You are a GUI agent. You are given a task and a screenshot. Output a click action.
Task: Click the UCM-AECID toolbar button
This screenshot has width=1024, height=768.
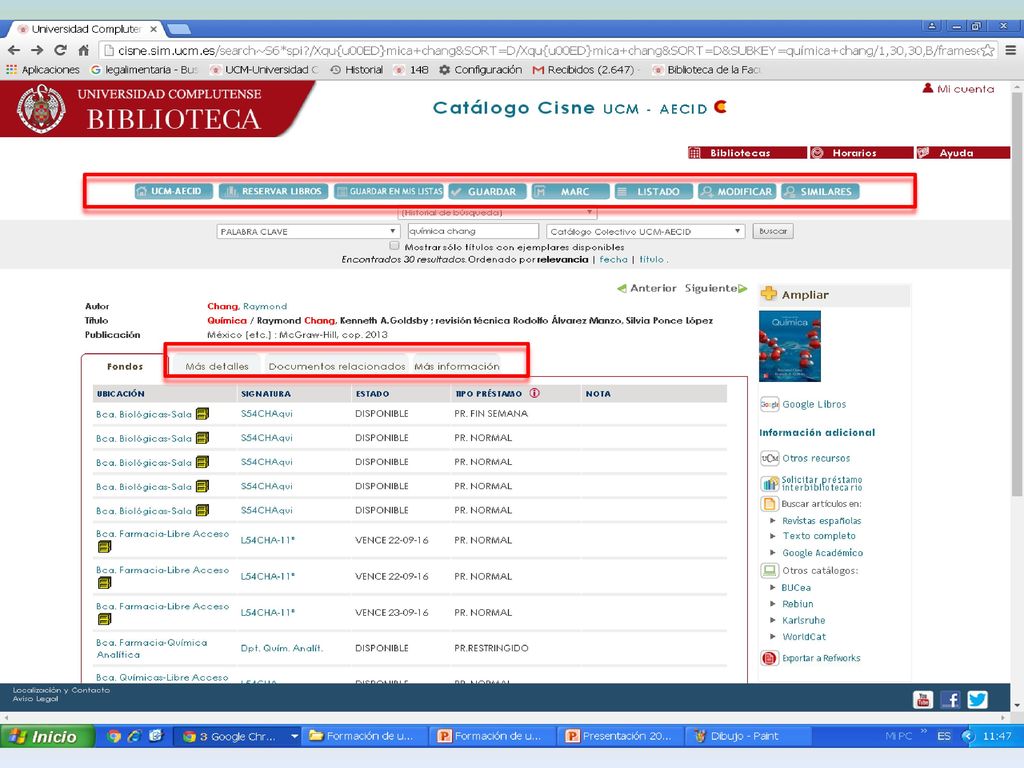(174, 191)
